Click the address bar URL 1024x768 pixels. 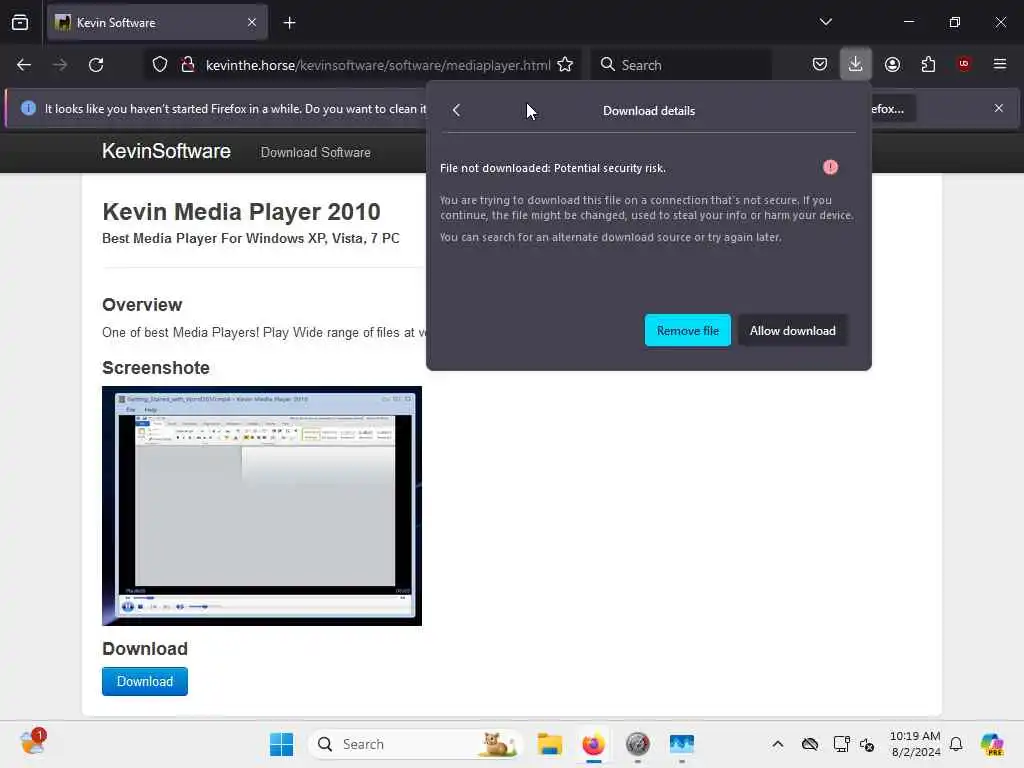[378, 65]
